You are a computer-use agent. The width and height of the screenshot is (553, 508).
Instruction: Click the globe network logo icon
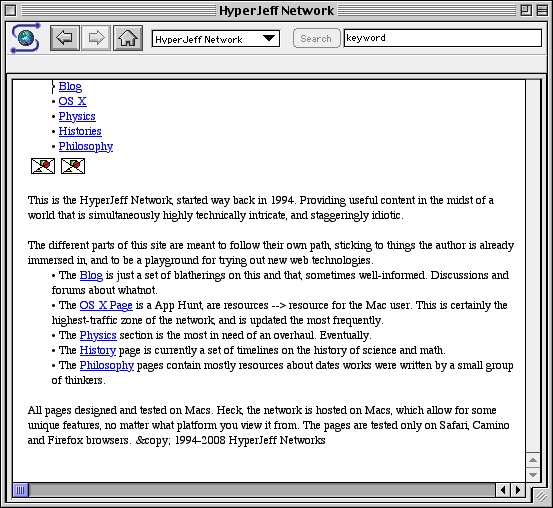coord(25,38)
